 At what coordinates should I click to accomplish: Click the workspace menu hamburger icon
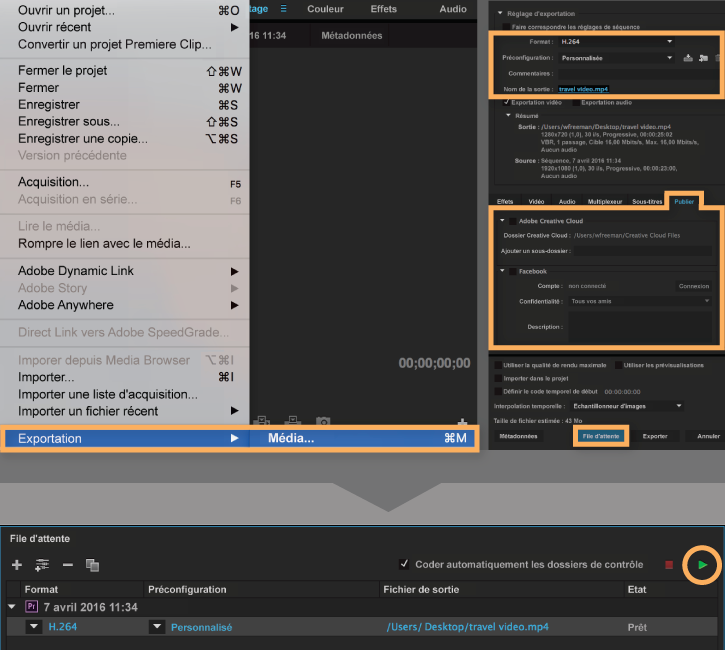283,9
